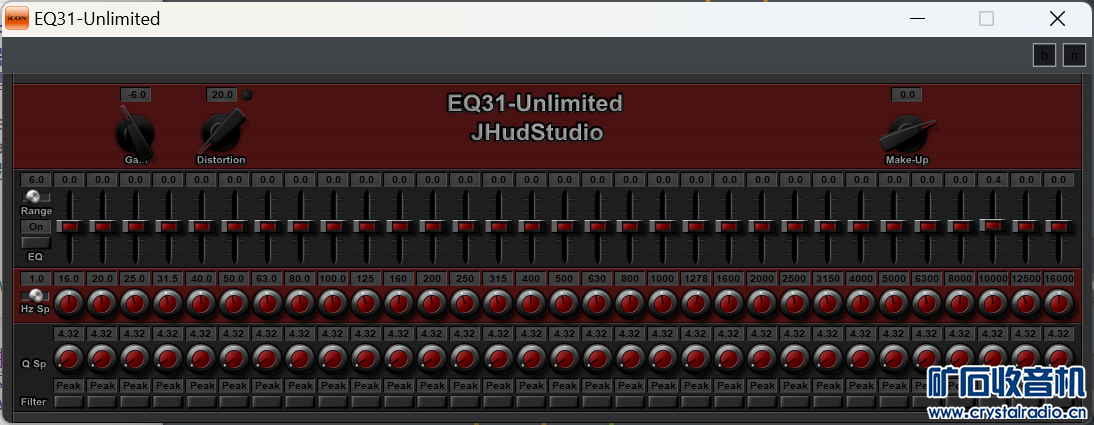Click the 31.5 Hz frequency knob
The image size is (1094, 425).
coord(168,304)
